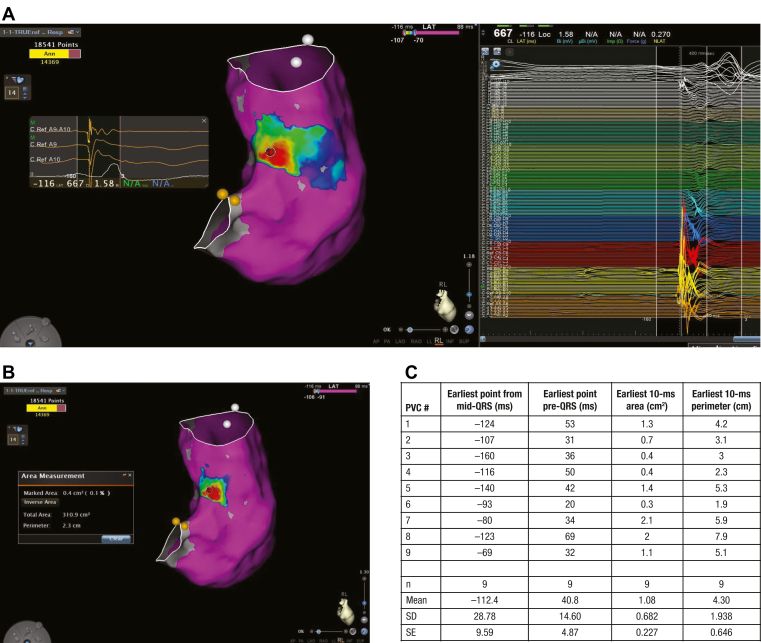Click the blue round button under the vertical slider
Viewport: 761px width, 643px height.
pos(469,315)
